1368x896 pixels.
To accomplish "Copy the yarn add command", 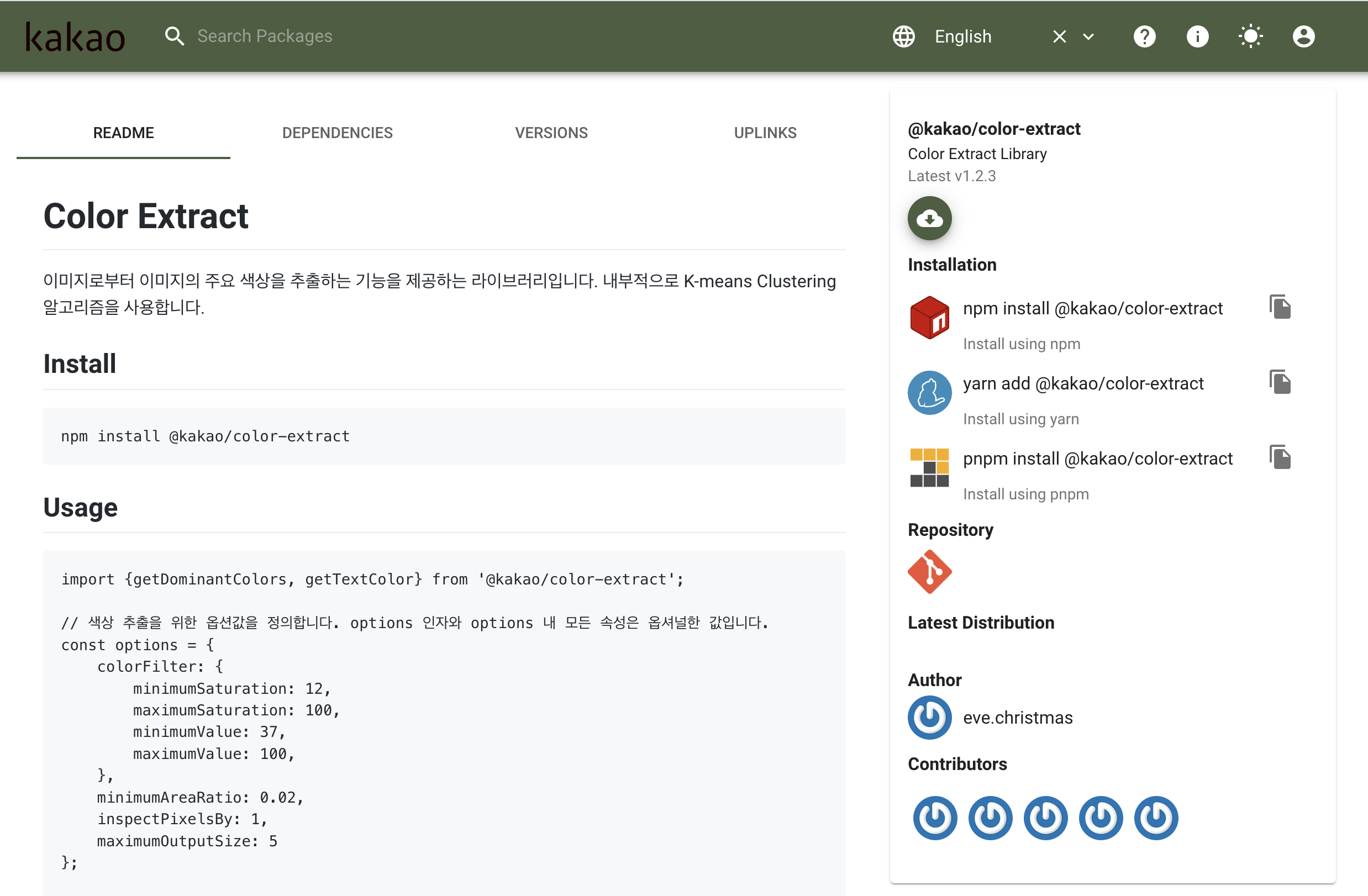I will (x=1280, y=382).
